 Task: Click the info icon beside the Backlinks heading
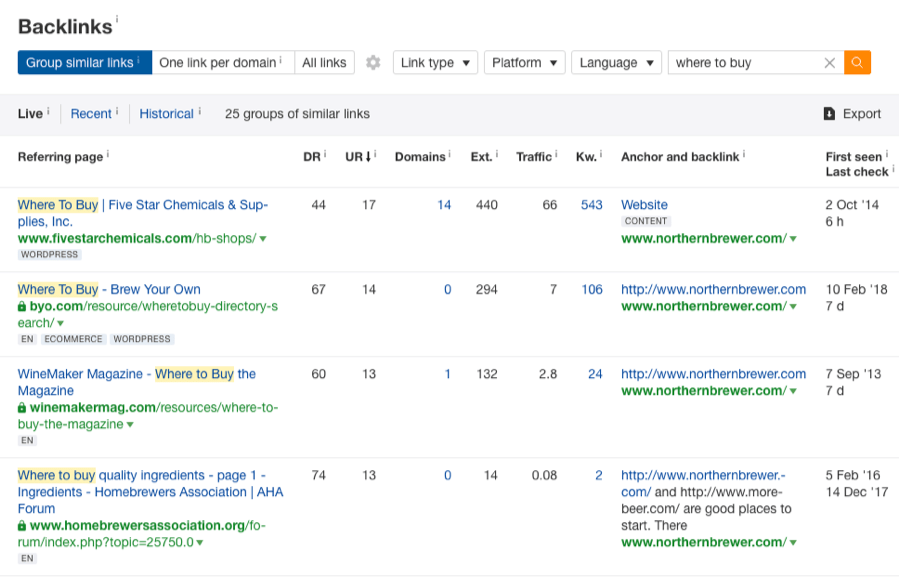coord(119,18)
